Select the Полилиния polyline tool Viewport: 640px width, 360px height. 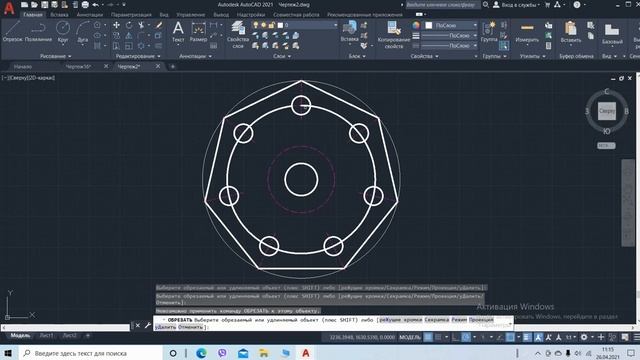tap(38, 32)
